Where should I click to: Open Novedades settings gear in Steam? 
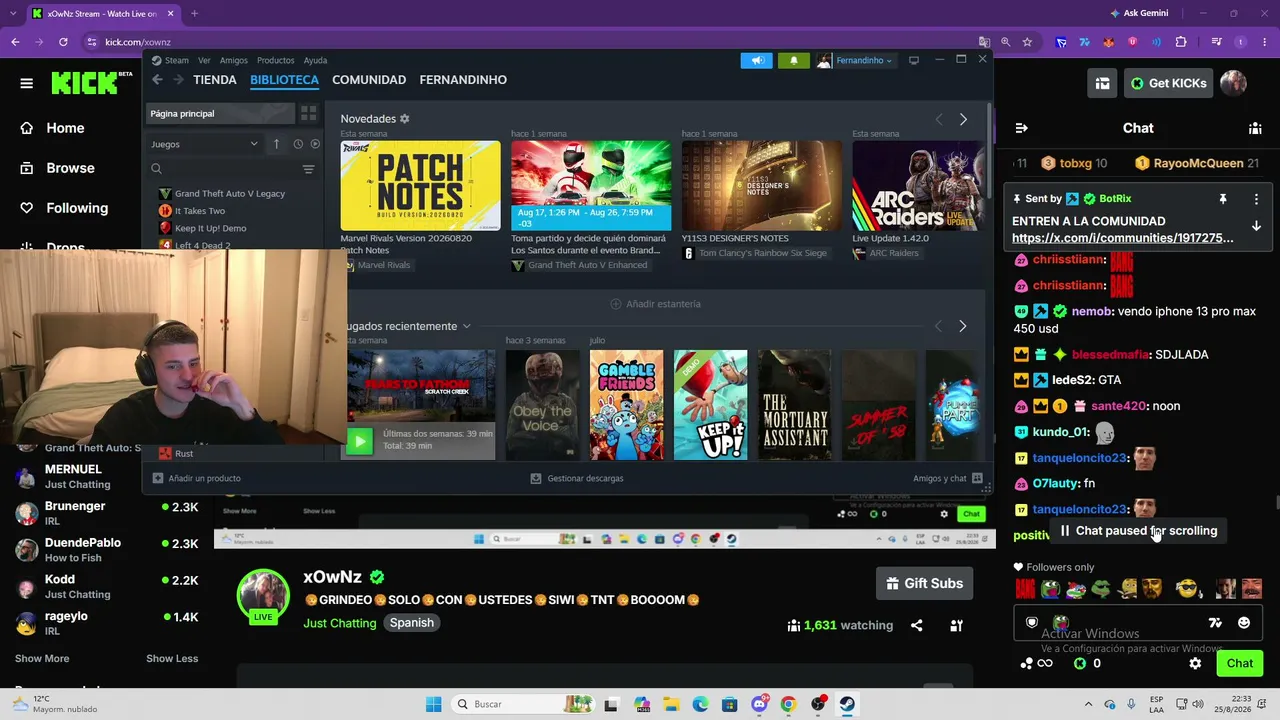(404, 119)
